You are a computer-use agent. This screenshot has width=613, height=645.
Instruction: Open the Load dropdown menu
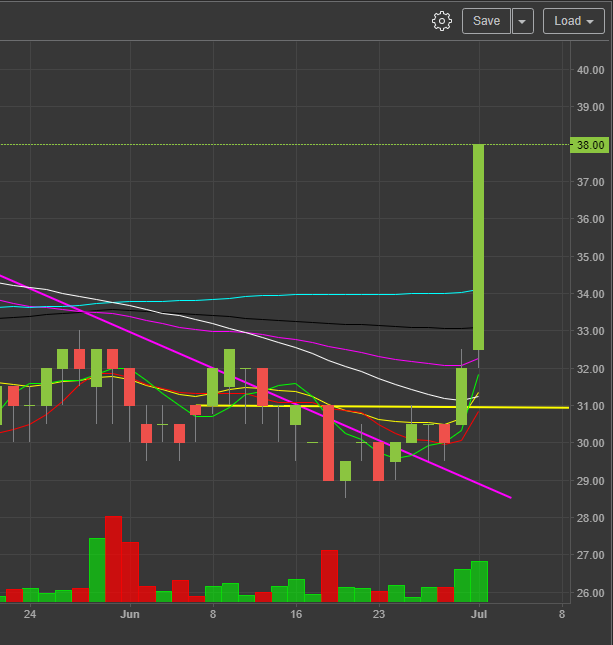click(574, 21)
